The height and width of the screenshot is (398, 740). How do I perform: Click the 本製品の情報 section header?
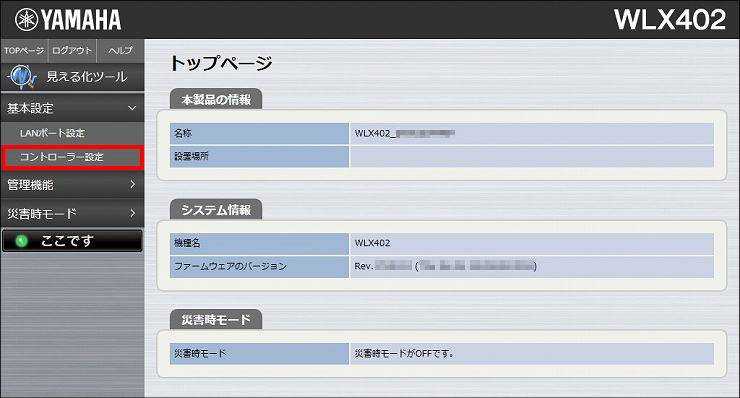click(x=216, y=100)
